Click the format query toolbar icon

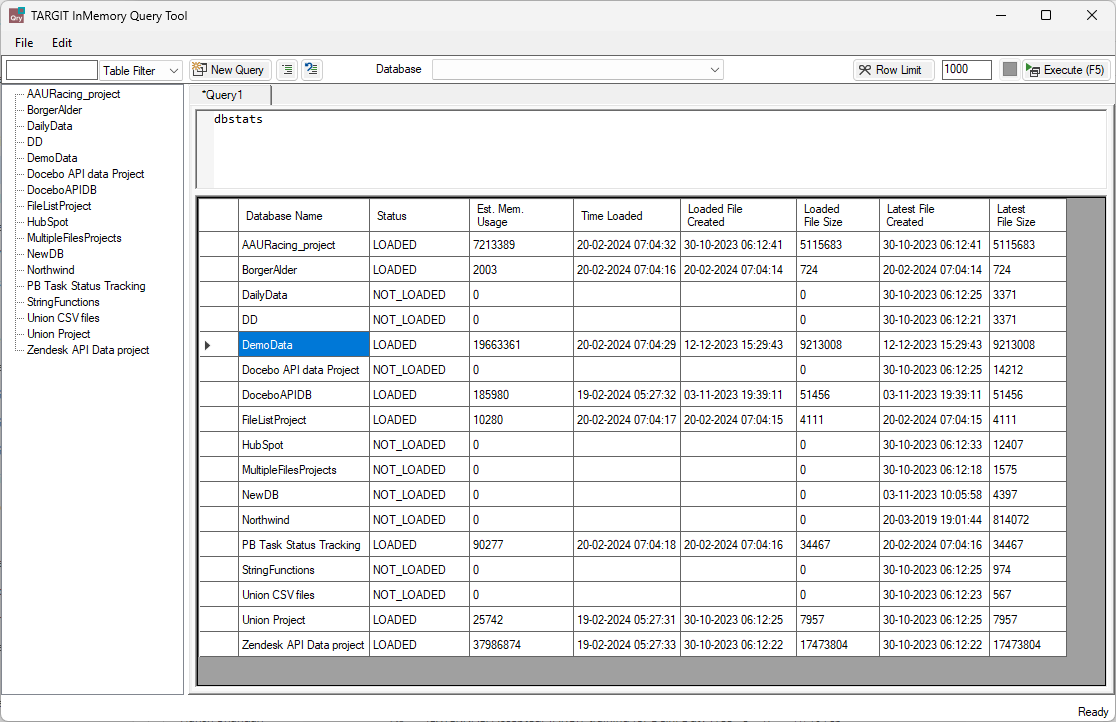coord(312,70)
